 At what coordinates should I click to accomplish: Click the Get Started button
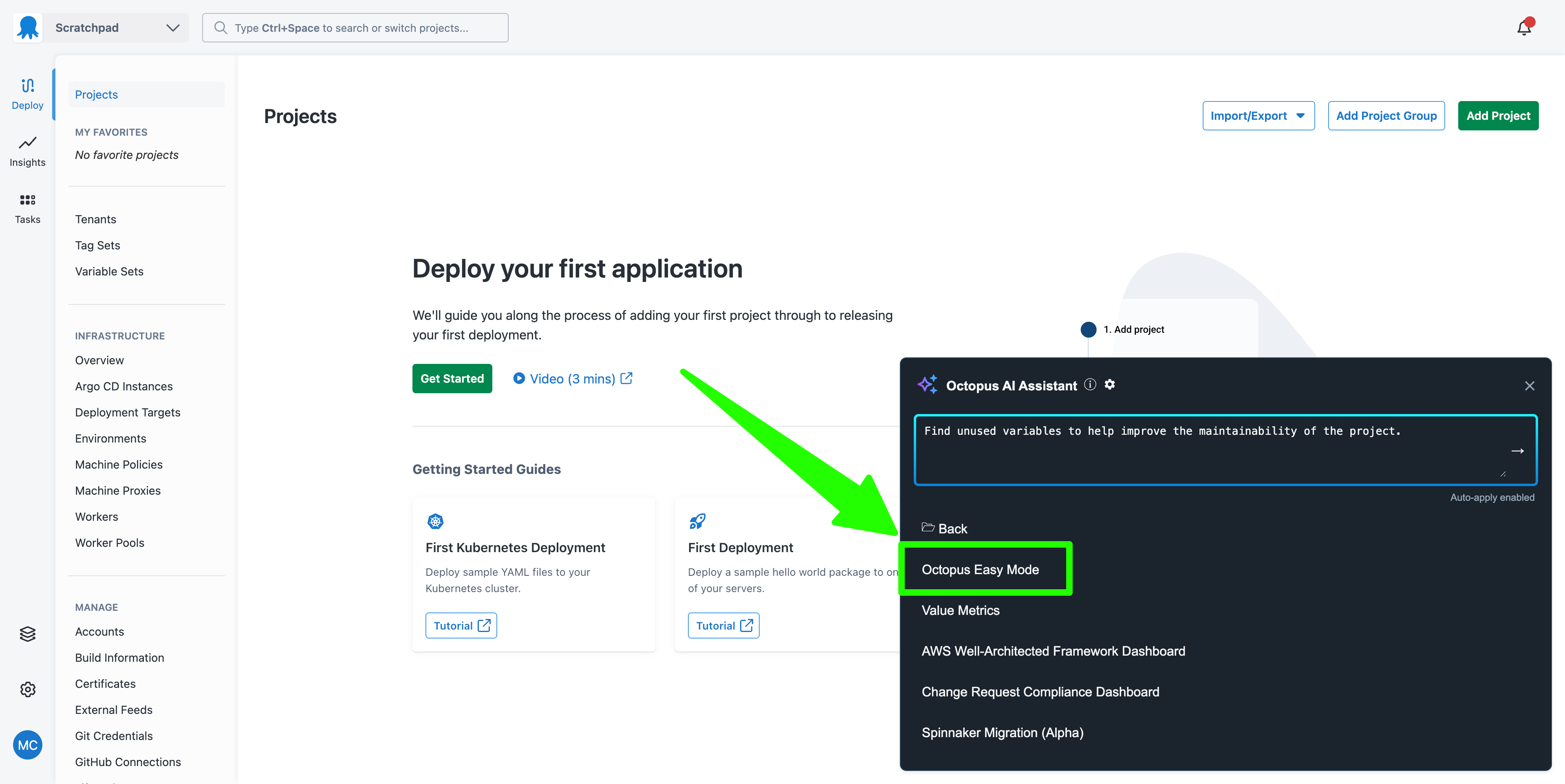(452, 378)
